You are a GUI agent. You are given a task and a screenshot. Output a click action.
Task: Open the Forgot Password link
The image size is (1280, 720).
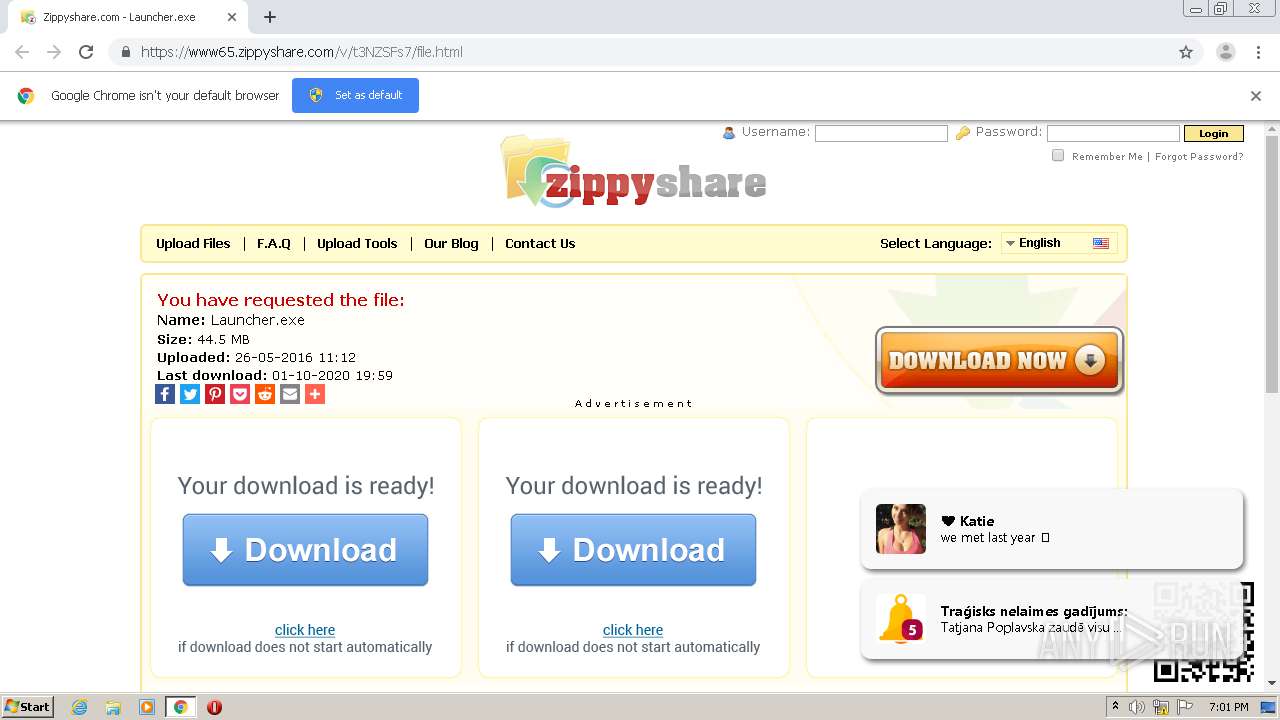(1199, 157)
